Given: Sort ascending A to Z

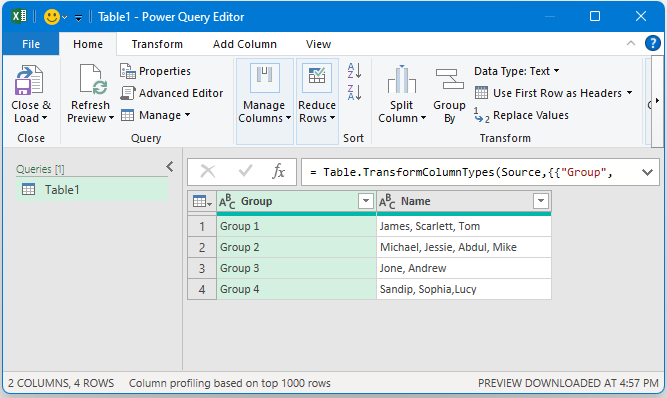Looking at the screenshot, I should (354, 71).
